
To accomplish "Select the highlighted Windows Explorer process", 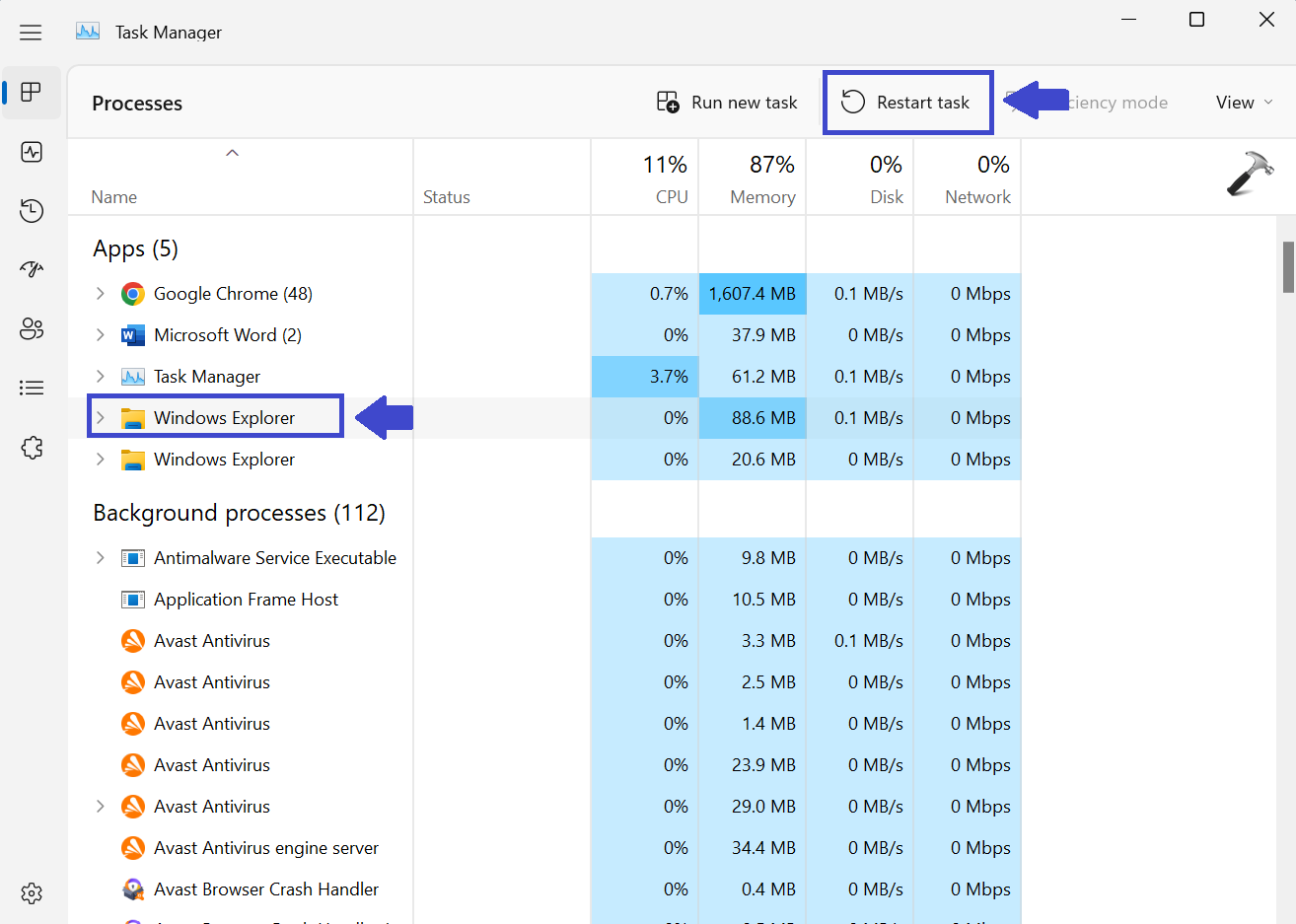I will click(224, 418).
